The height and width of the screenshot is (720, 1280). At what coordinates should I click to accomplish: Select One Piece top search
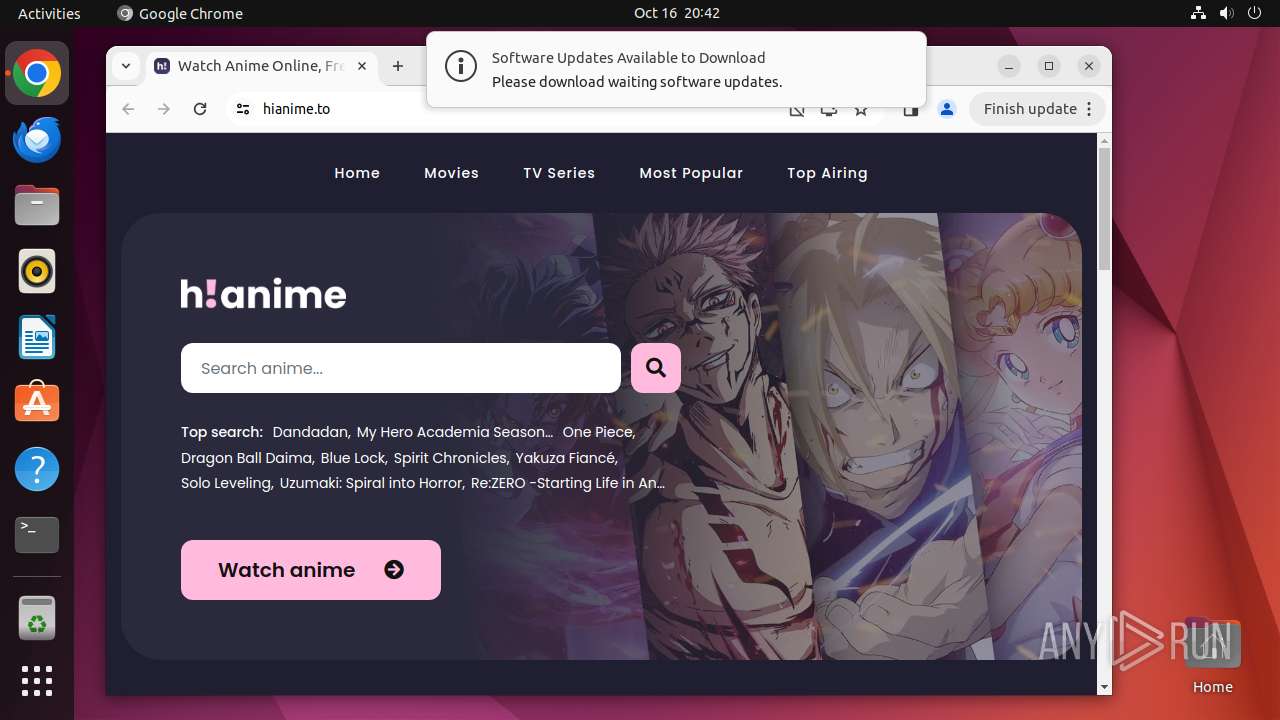[x=599, y=432]
